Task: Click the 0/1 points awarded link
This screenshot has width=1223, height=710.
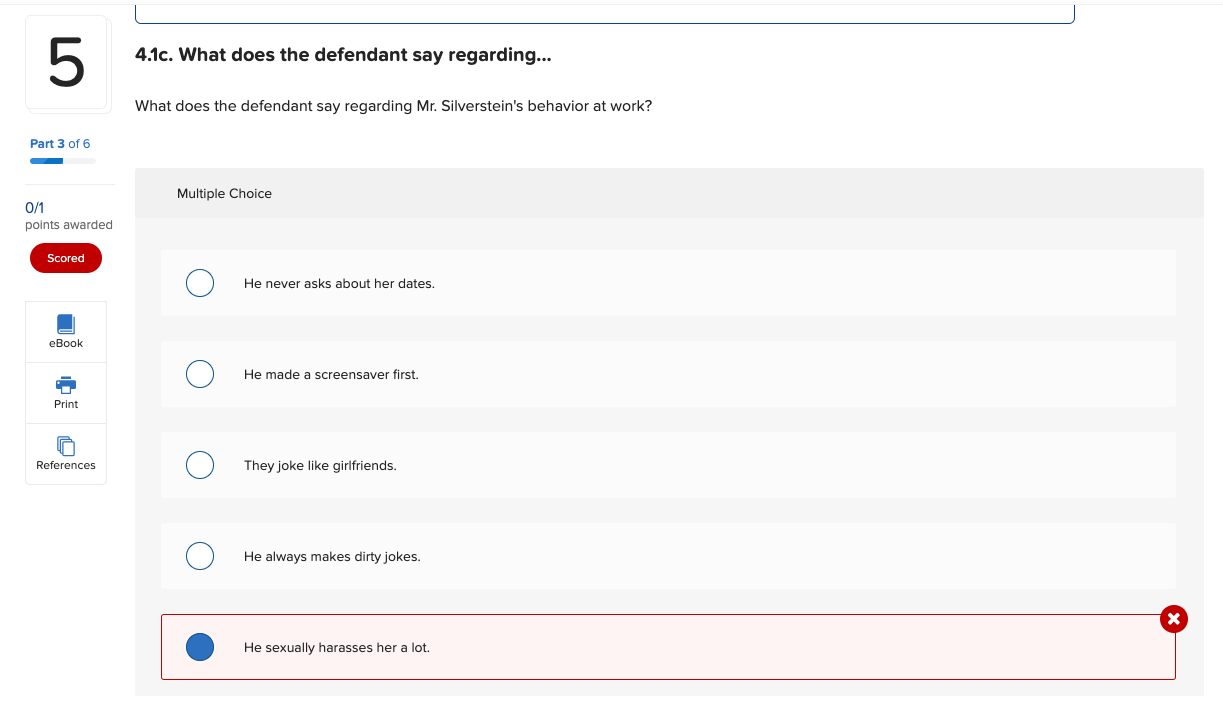Action: pos(33,208)
